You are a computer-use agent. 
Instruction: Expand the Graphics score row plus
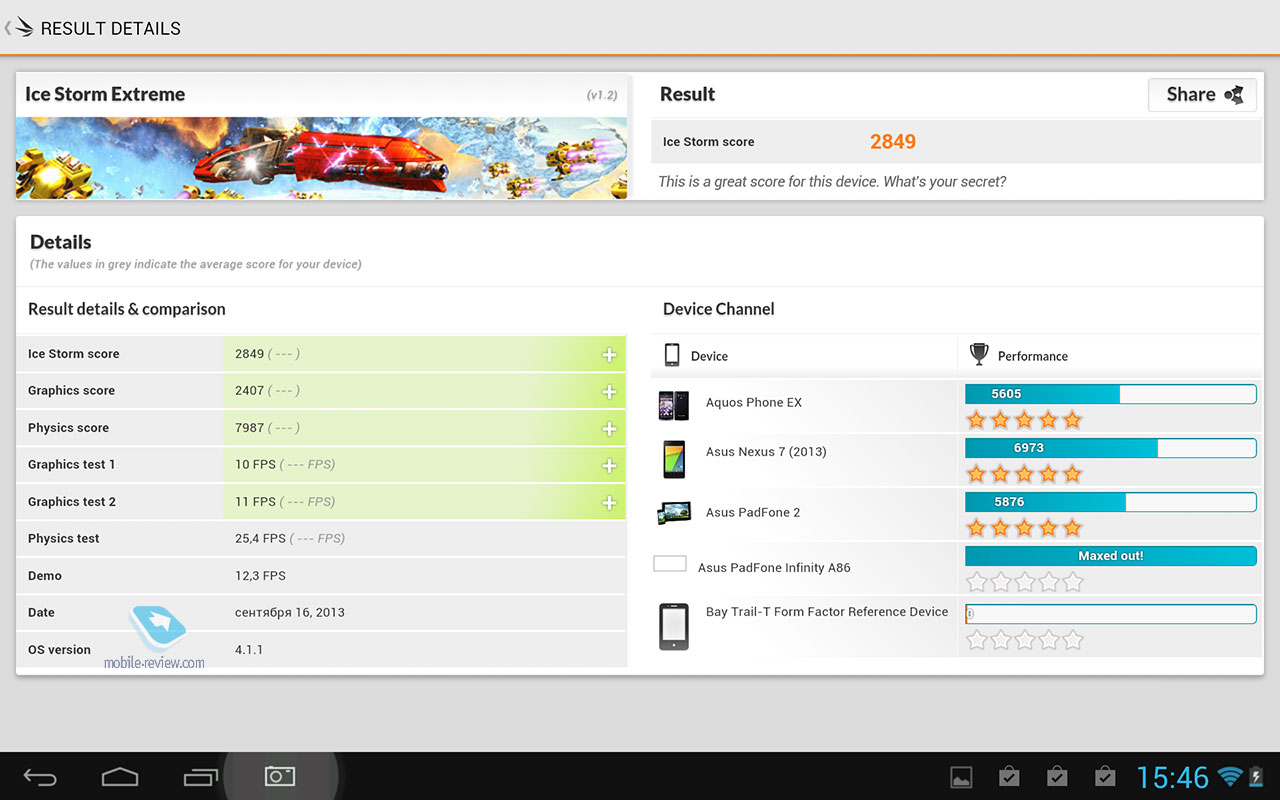coord(609,392)
